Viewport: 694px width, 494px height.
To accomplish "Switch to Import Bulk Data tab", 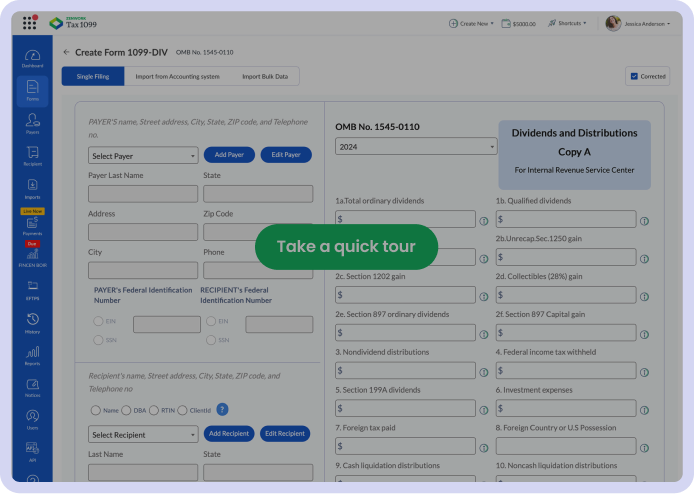I will (x=264, y=76).
